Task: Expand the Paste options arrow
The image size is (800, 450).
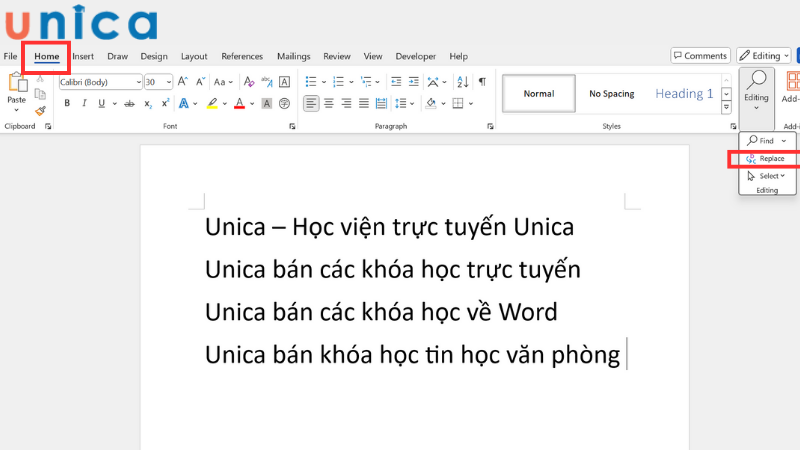Action: [16, 110]
